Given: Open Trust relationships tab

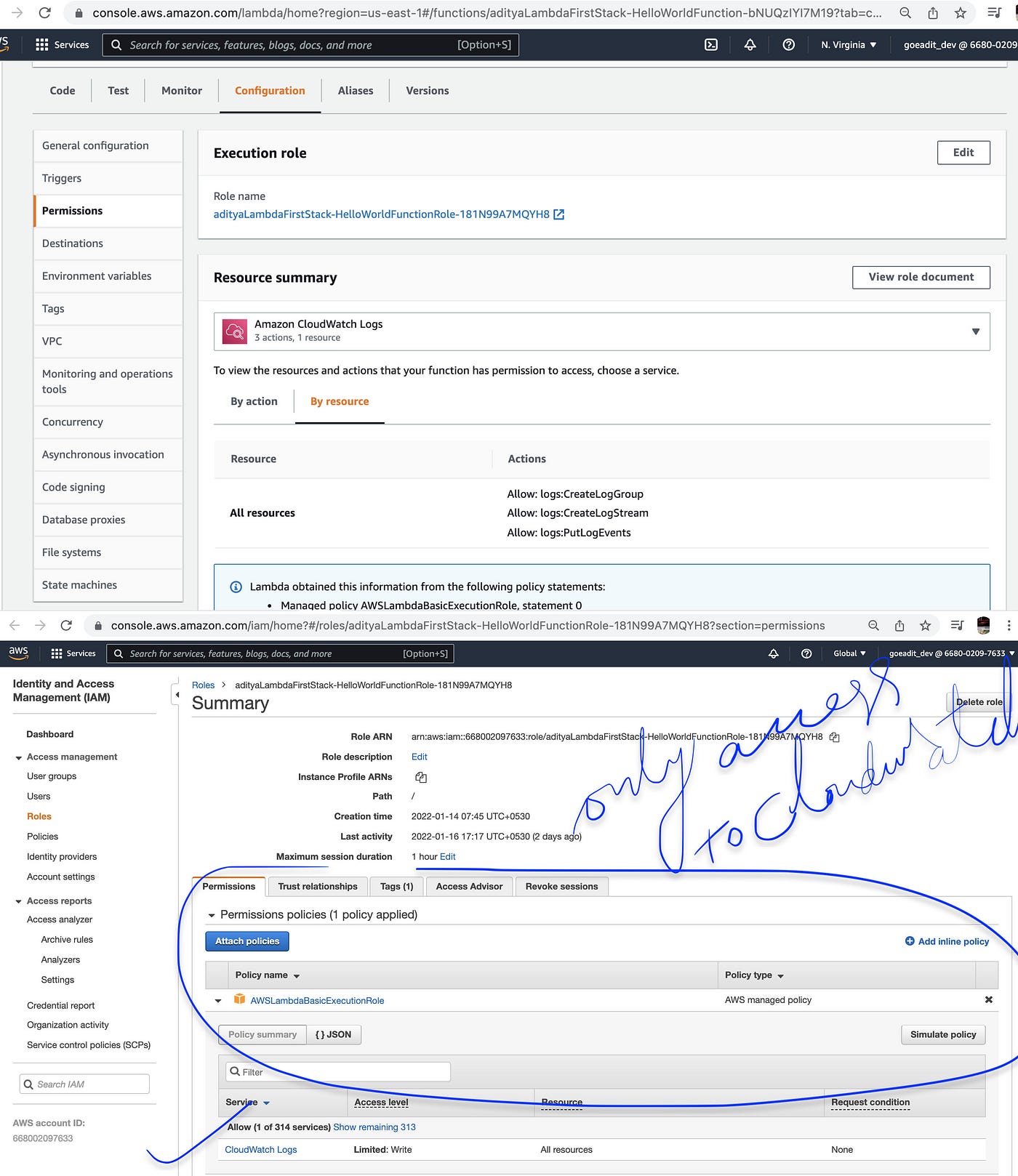Looking at the screenshot, I should (318, 886).
